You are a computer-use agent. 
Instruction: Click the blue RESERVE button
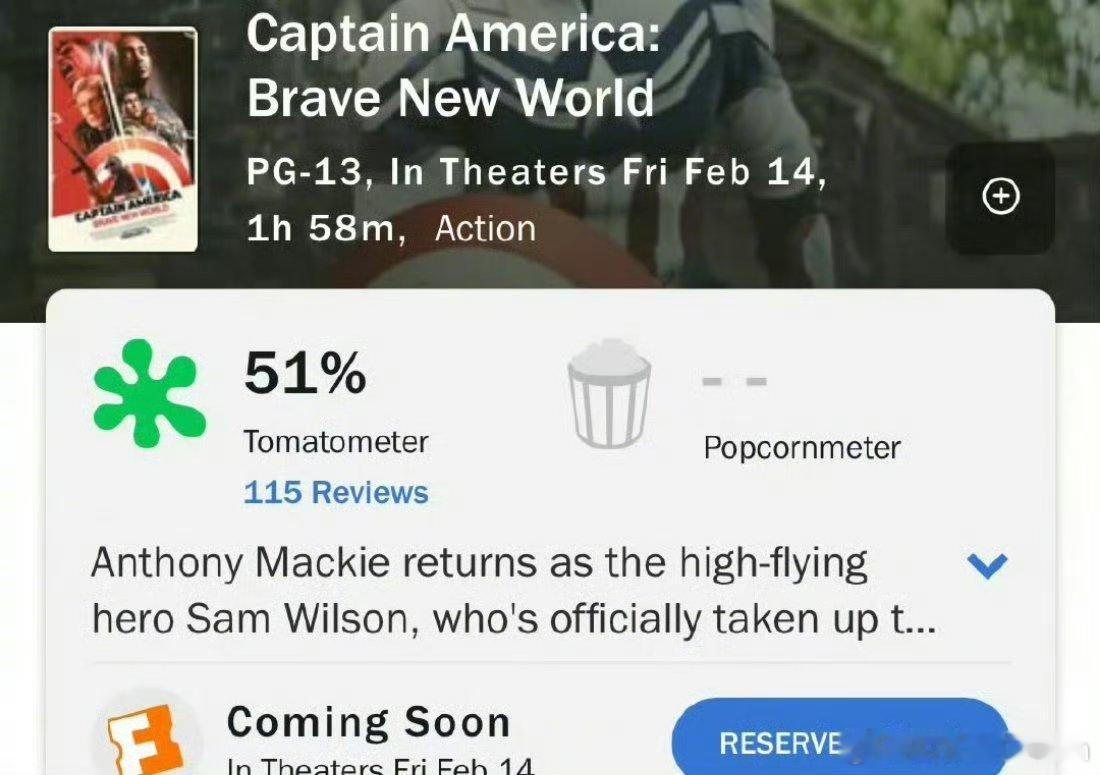pyautogui.click(x=840, y=736)
